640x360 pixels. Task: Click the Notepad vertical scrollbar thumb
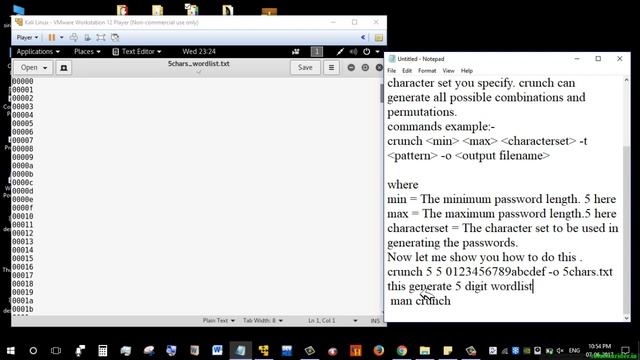627,229
